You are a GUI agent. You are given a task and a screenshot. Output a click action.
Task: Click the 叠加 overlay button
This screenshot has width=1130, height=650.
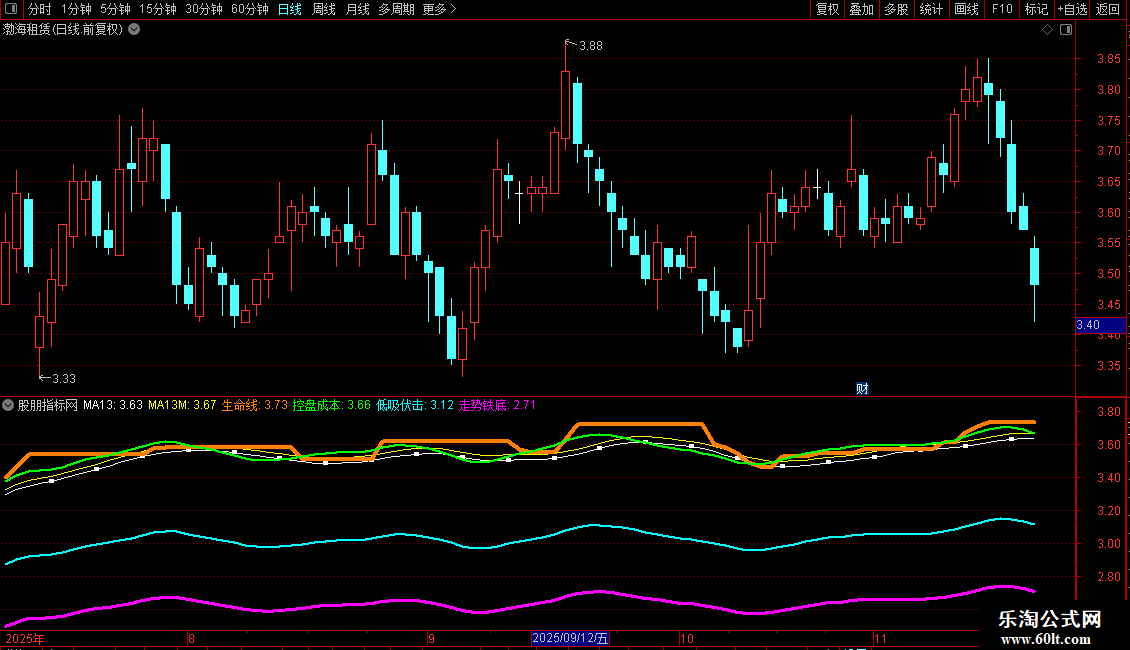(x=861, y=9)
